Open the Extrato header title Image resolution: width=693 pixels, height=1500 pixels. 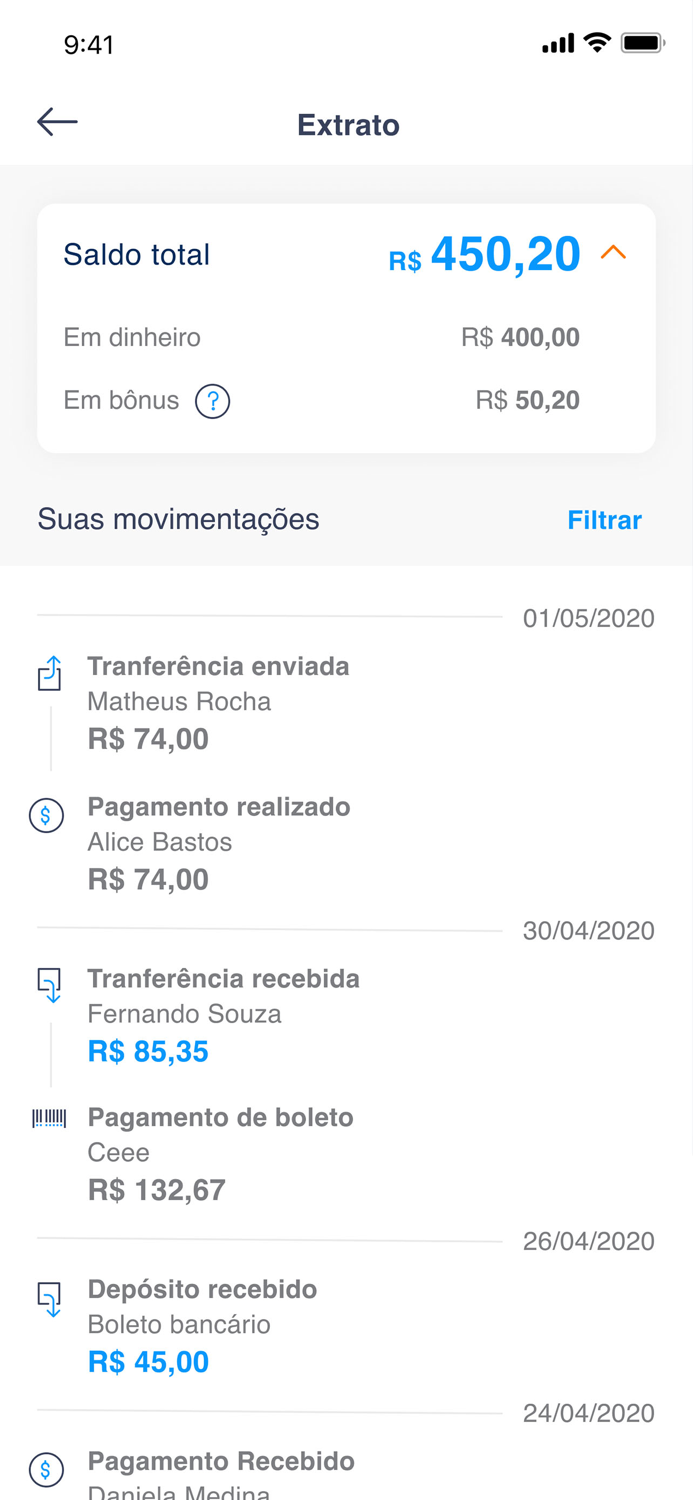click(347, 124)
